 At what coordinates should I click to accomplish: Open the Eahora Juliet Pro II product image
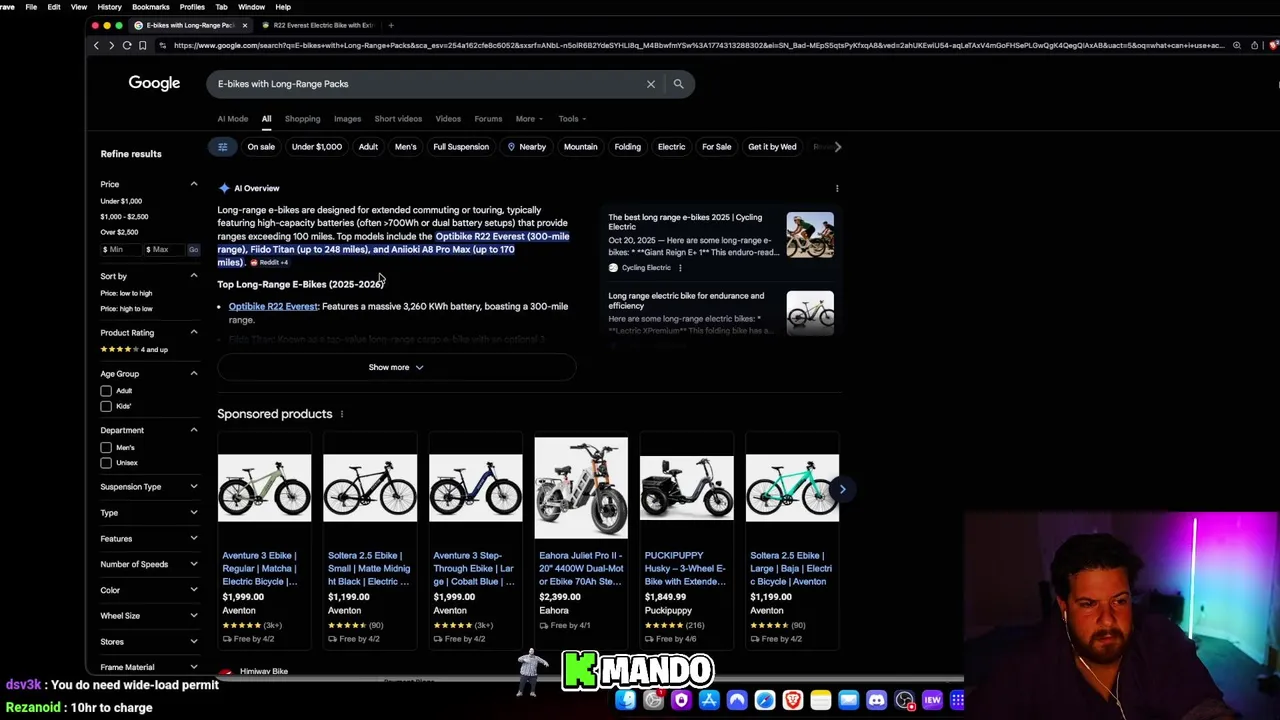pos(581,488)
